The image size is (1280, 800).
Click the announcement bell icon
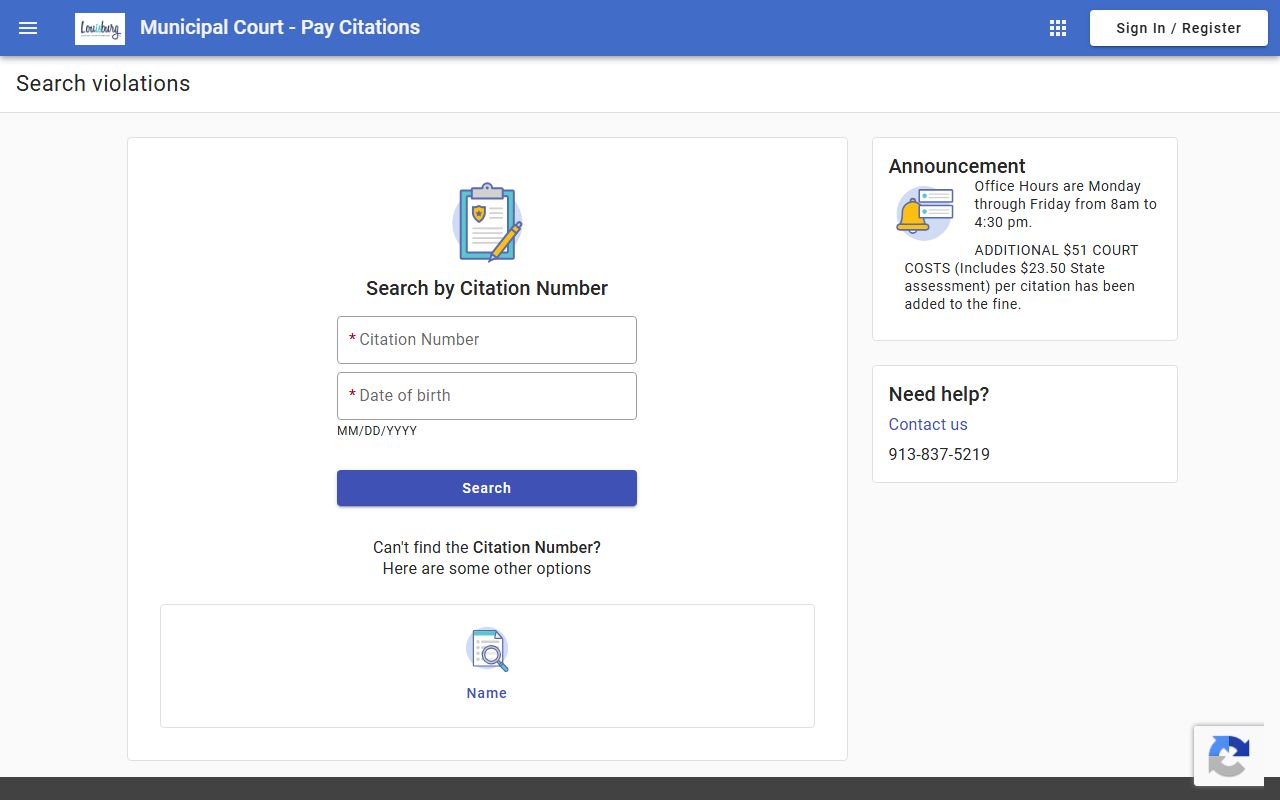coord(924,212)
